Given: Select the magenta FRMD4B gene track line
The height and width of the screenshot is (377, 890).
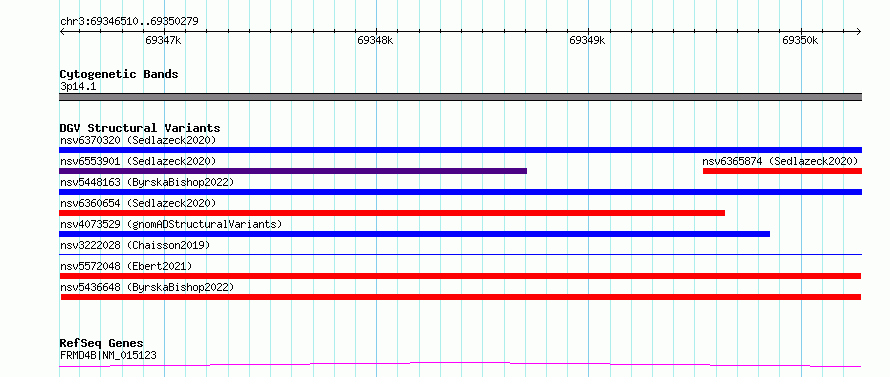Looking at the screenshot, I should pyautogui.click(x=460, y=365).
